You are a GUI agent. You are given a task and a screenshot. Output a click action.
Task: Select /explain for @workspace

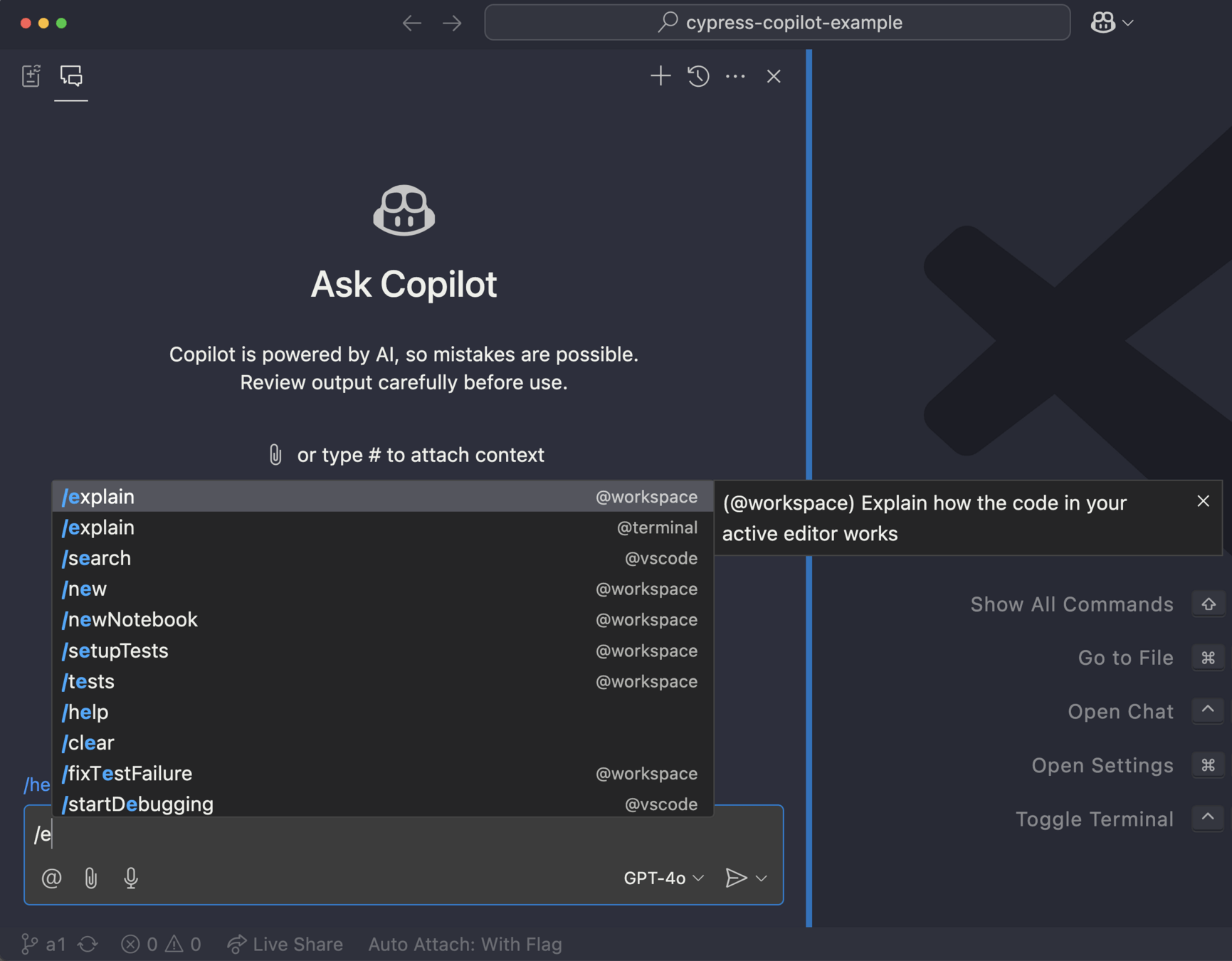pos(383,496)
